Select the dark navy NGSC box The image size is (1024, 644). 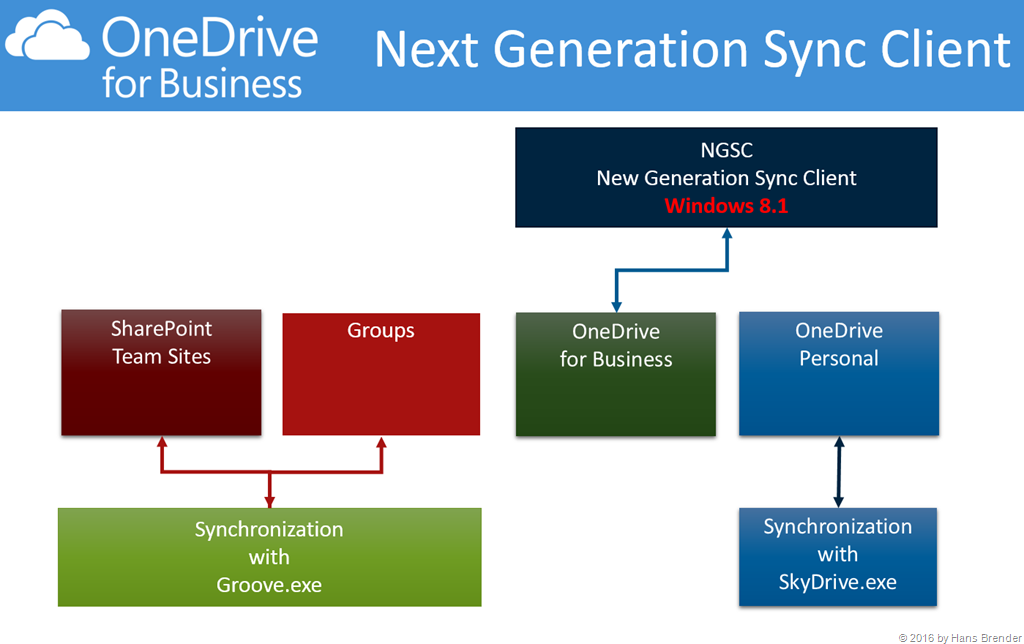[x=727, y=177]
